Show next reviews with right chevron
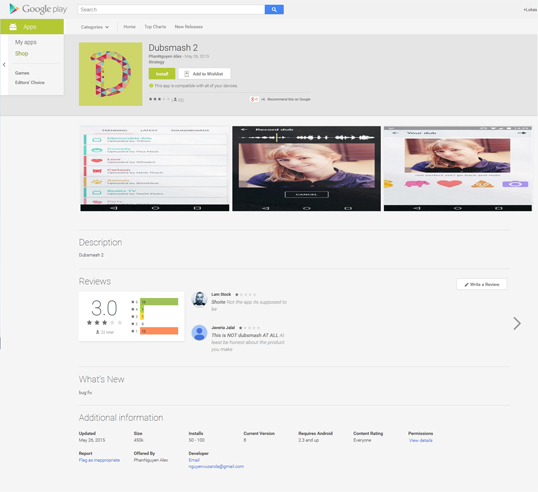 517,323
